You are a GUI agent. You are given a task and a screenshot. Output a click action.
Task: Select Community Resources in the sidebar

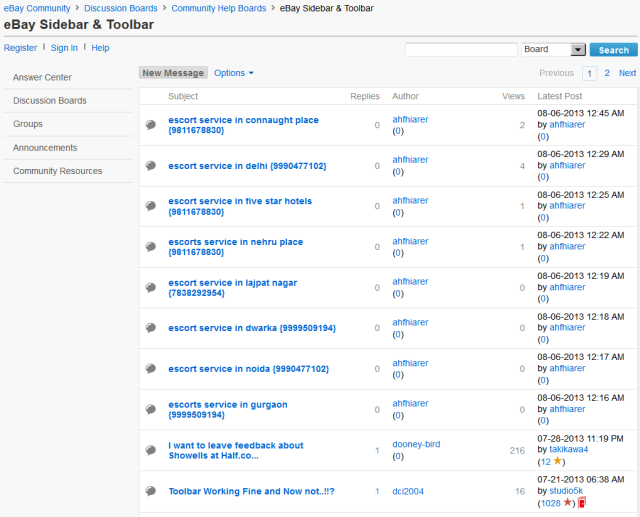pos(57,171)
